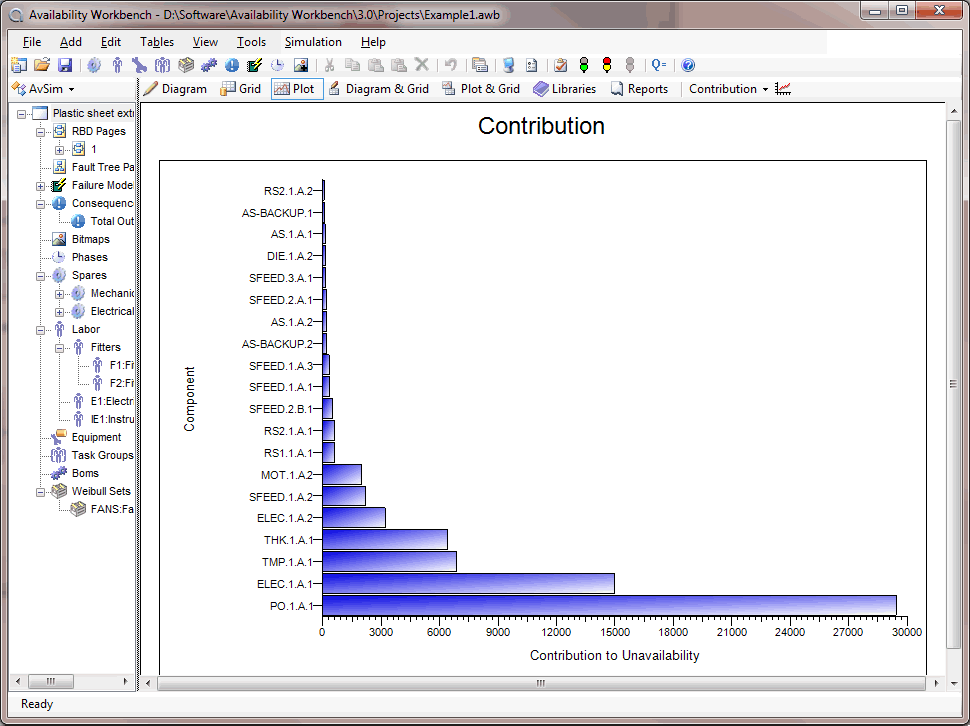
Task: Open the Simulation menu
Action: pos(313,42)
